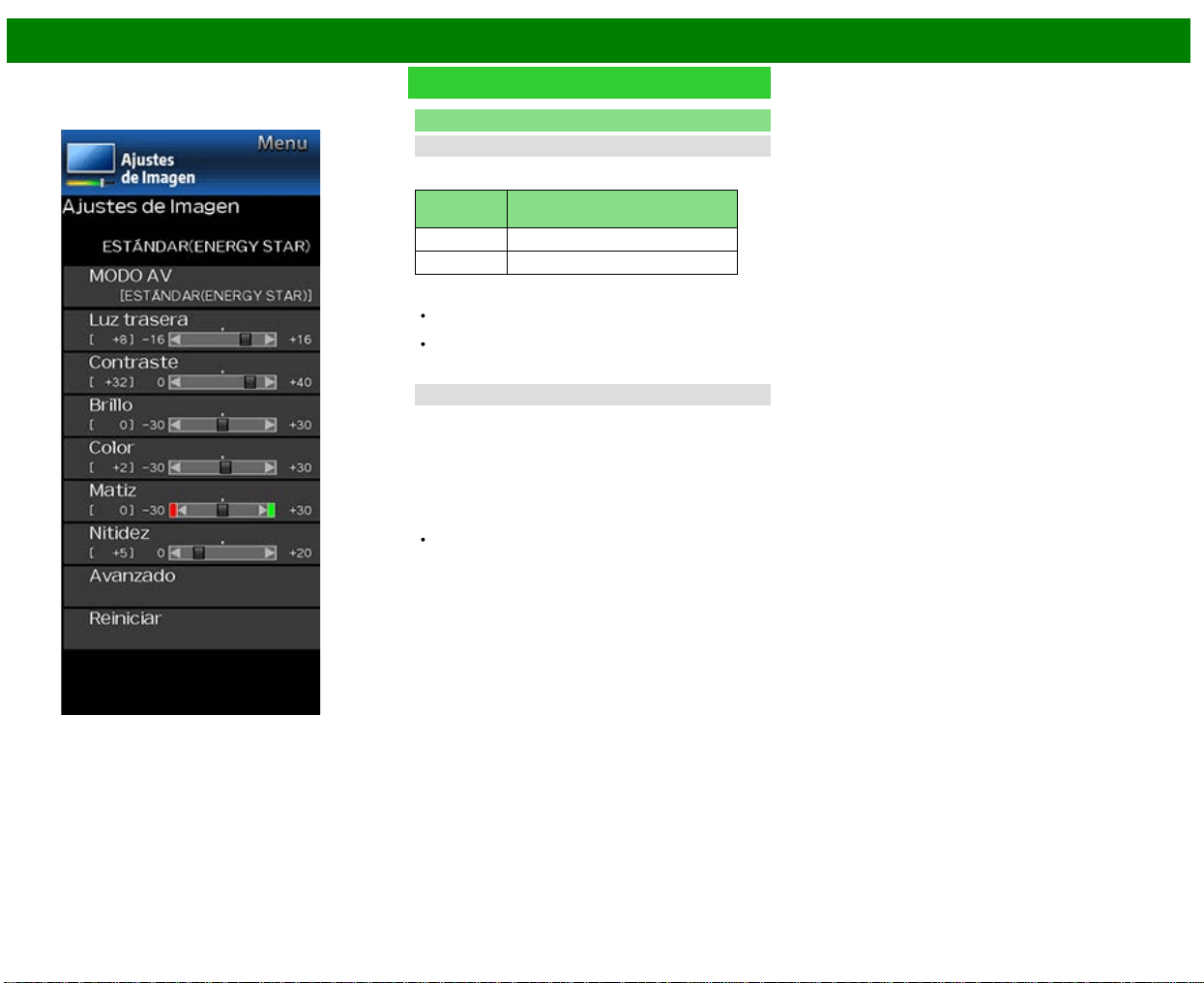
Task: Click the Luz trasera maximum +16
Action: click(x=301, y=340)
